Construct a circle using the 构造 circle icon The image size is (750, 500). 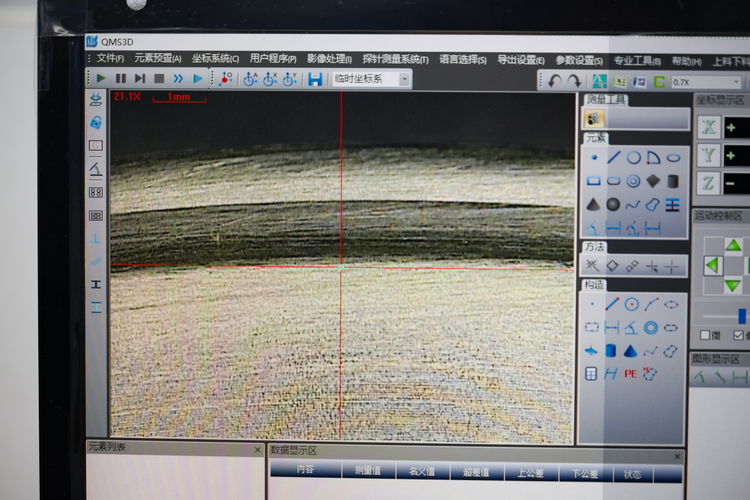pyautogui.click(x=632, y=304)
